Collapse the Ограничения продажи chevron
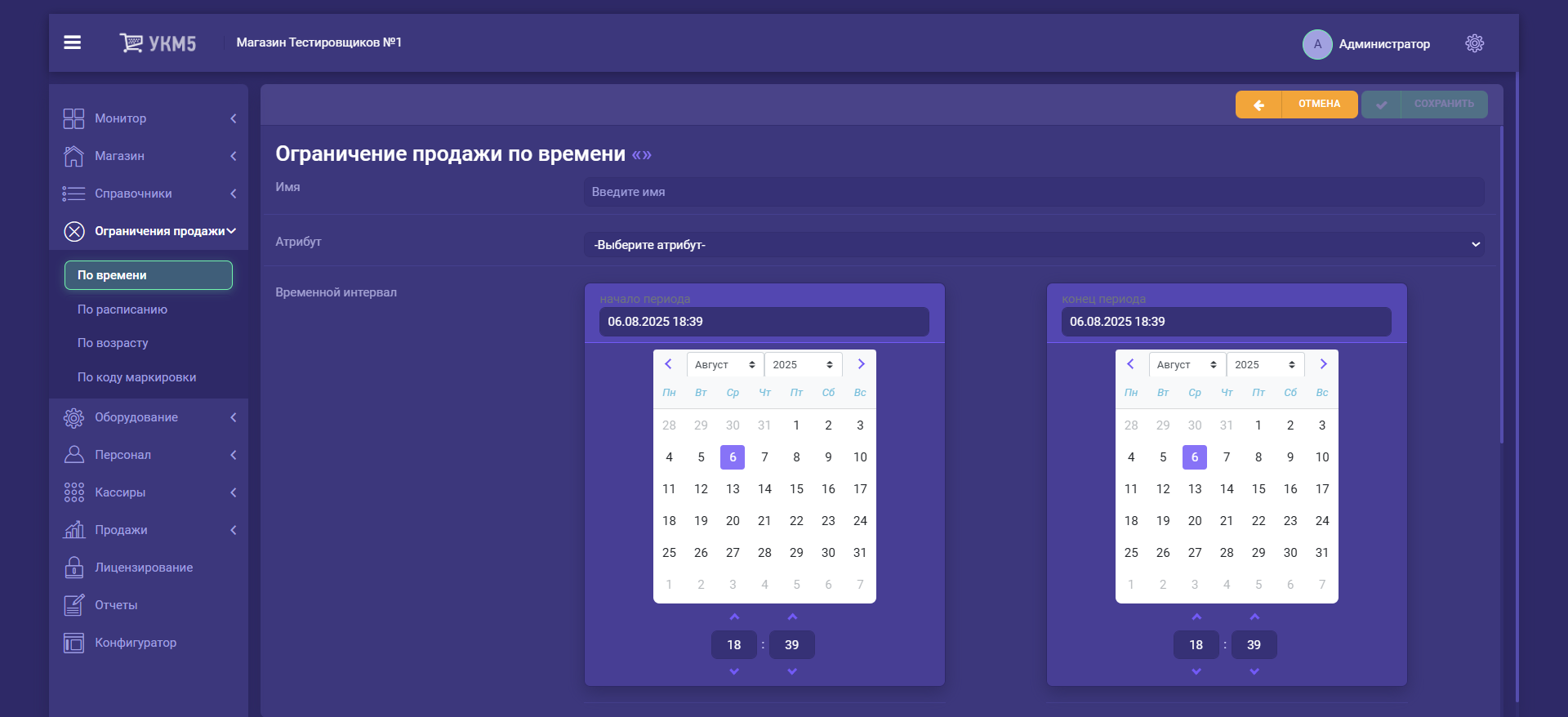The image size is (1568, 717). 231,231
